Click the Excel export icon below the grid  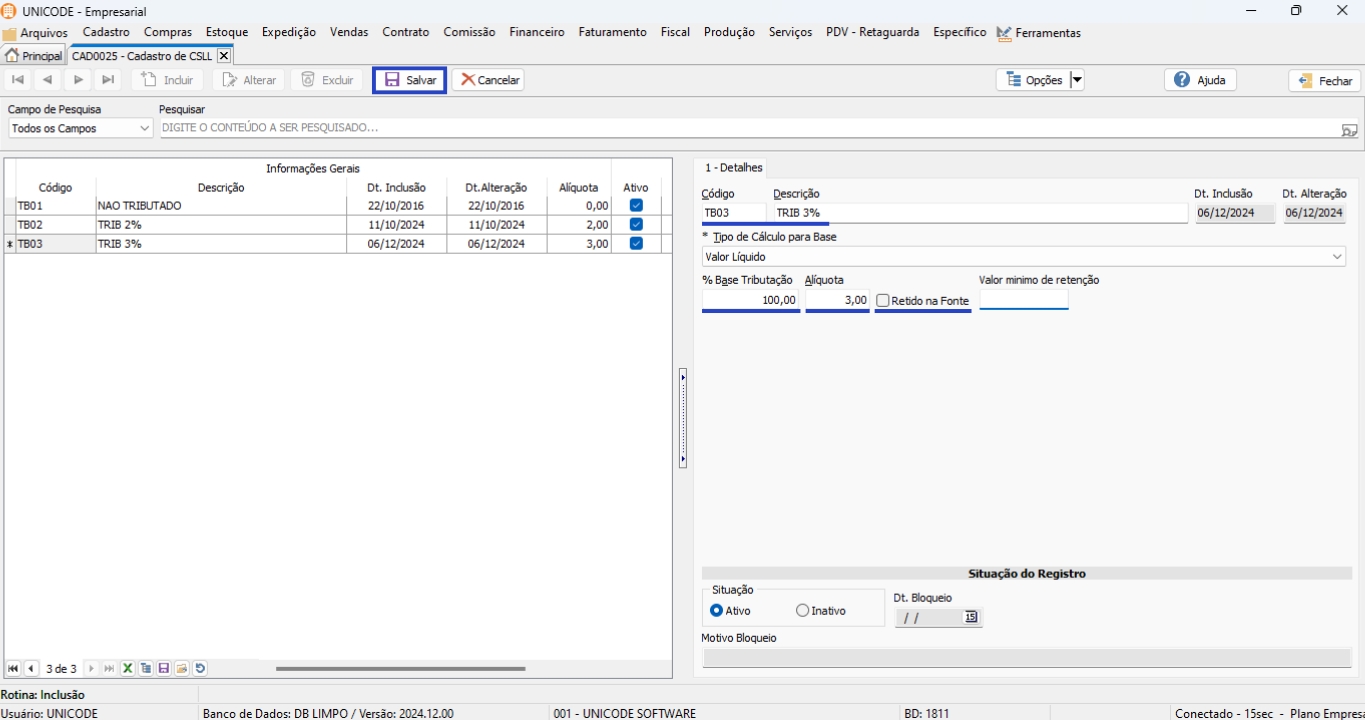128,669
